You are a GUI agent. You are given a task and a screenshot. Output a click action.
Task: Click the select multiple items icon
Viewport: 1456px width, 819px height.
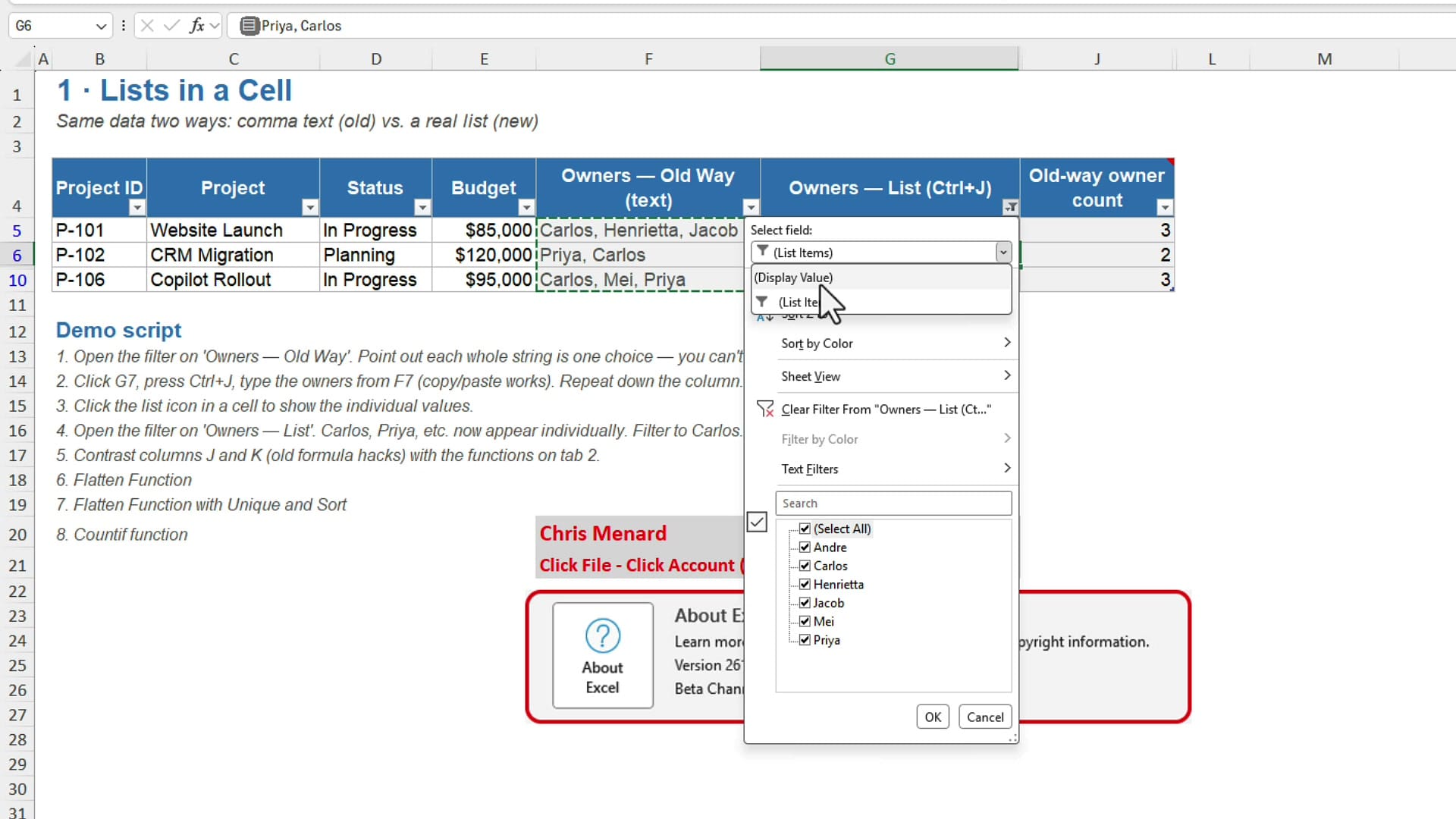(757, 522)
